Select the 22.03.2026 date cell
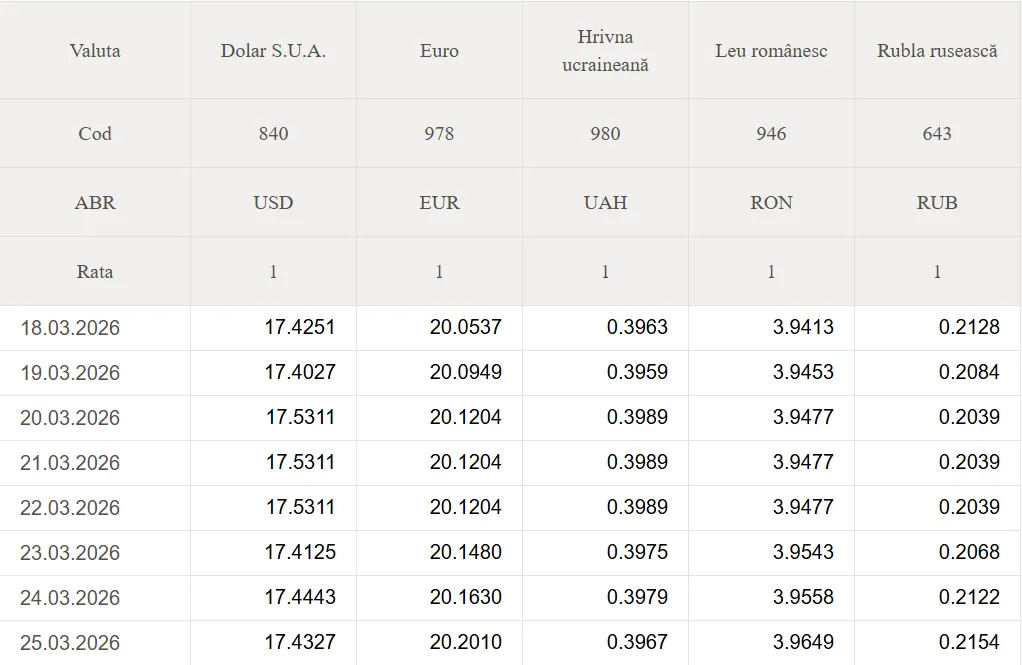This screenshot has height=665, width=1022. coord(70,508)
